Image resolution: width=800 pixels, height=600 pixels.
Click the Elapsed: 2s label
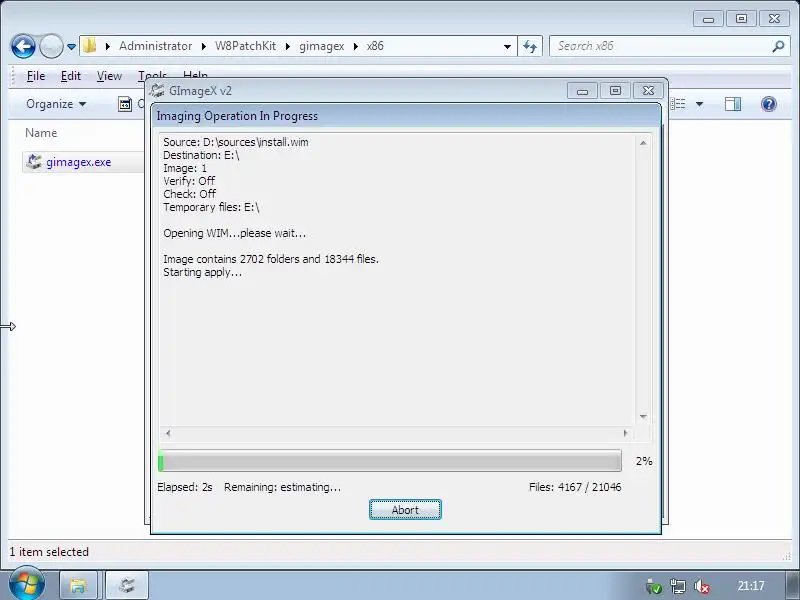[x=185, y=487]
